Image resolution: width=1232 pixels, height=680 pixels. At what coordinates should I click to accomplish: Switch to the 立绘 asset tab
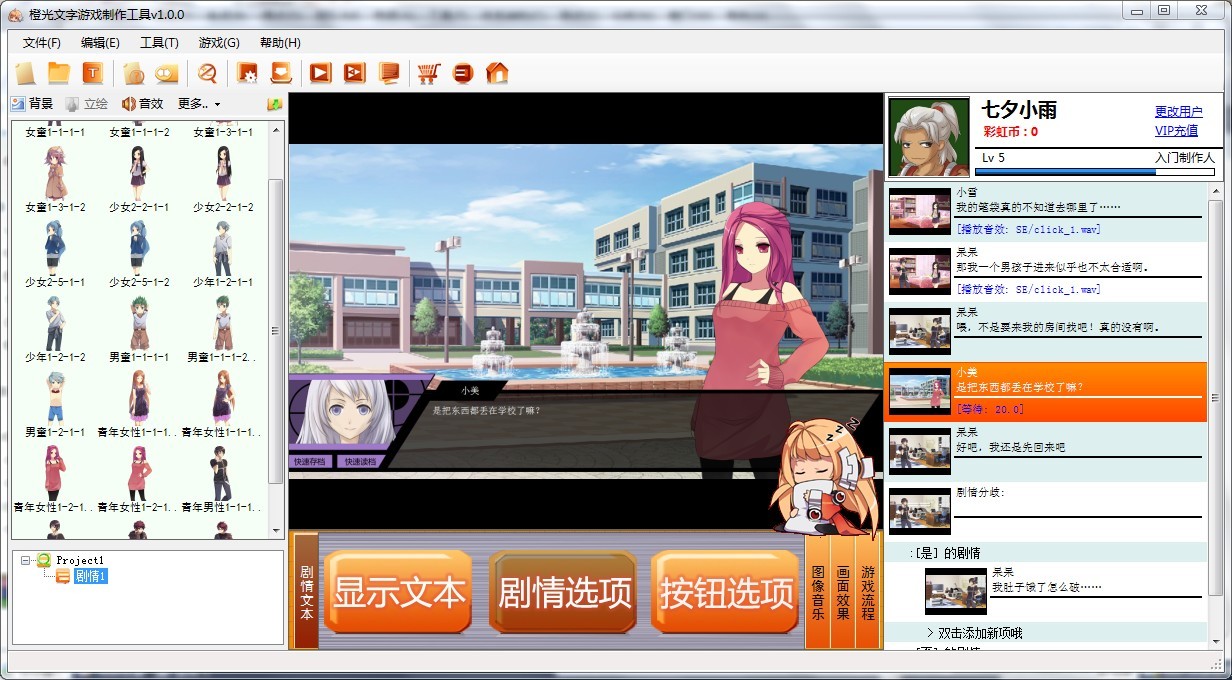pyautogui.click(x=86, y=104)
